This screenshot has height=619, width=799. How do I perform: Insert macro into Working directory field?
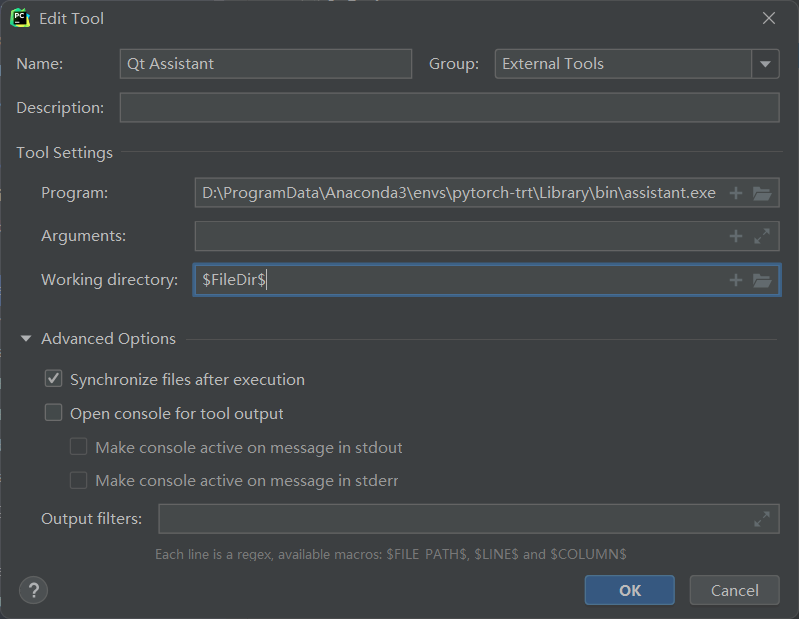tap(736, 280)
